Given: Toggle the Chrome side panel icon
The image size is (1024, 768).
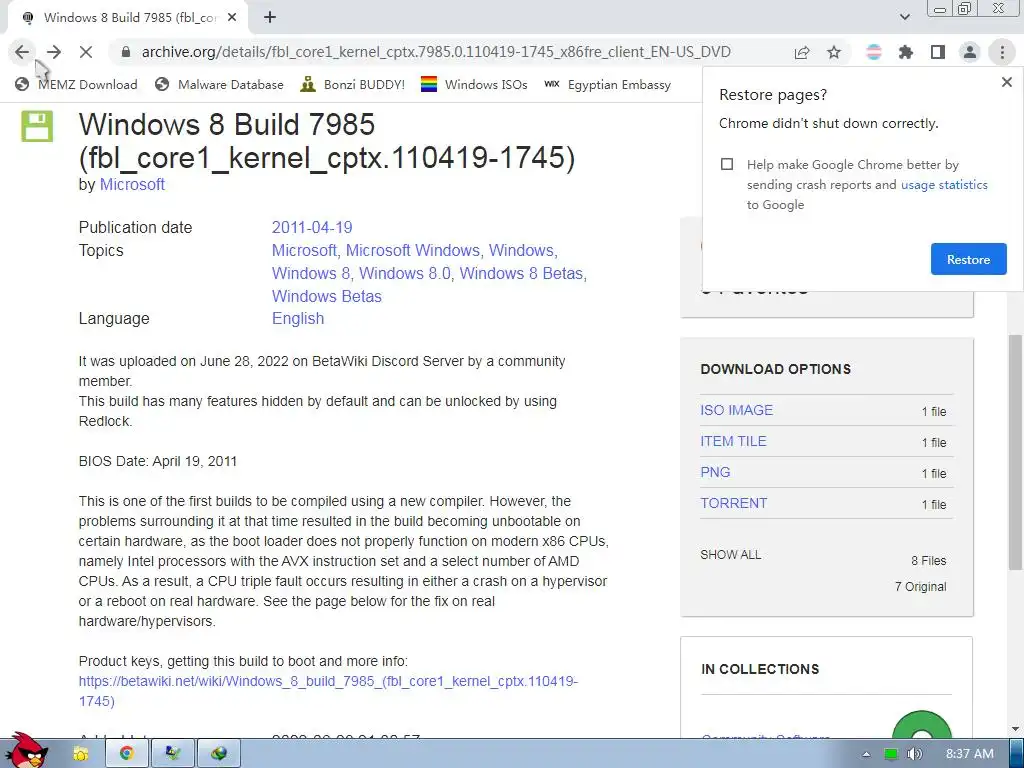Looking at the screenshot, I should (x=938, y=52).
